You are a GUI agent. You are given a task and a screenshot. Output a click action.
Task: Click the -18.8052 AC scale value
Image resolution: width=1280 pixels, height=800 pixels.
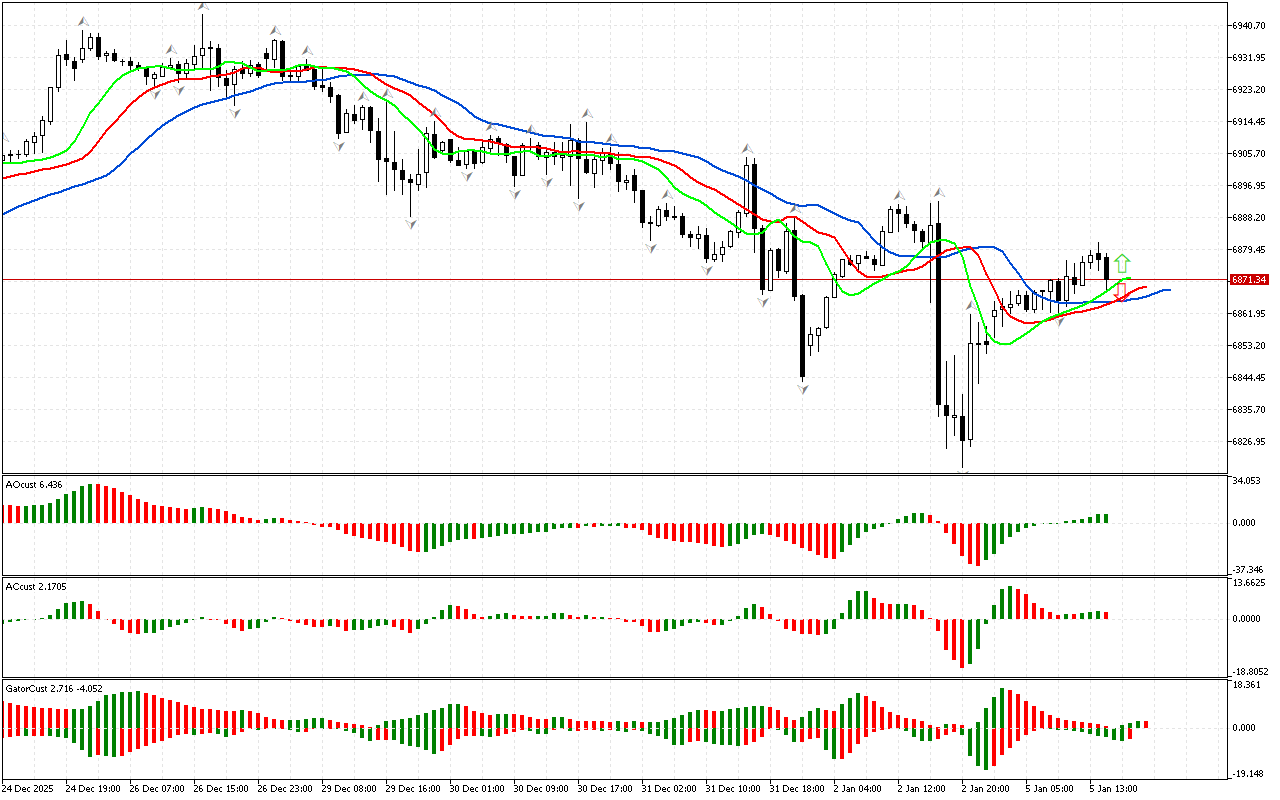coord(1248,672)
